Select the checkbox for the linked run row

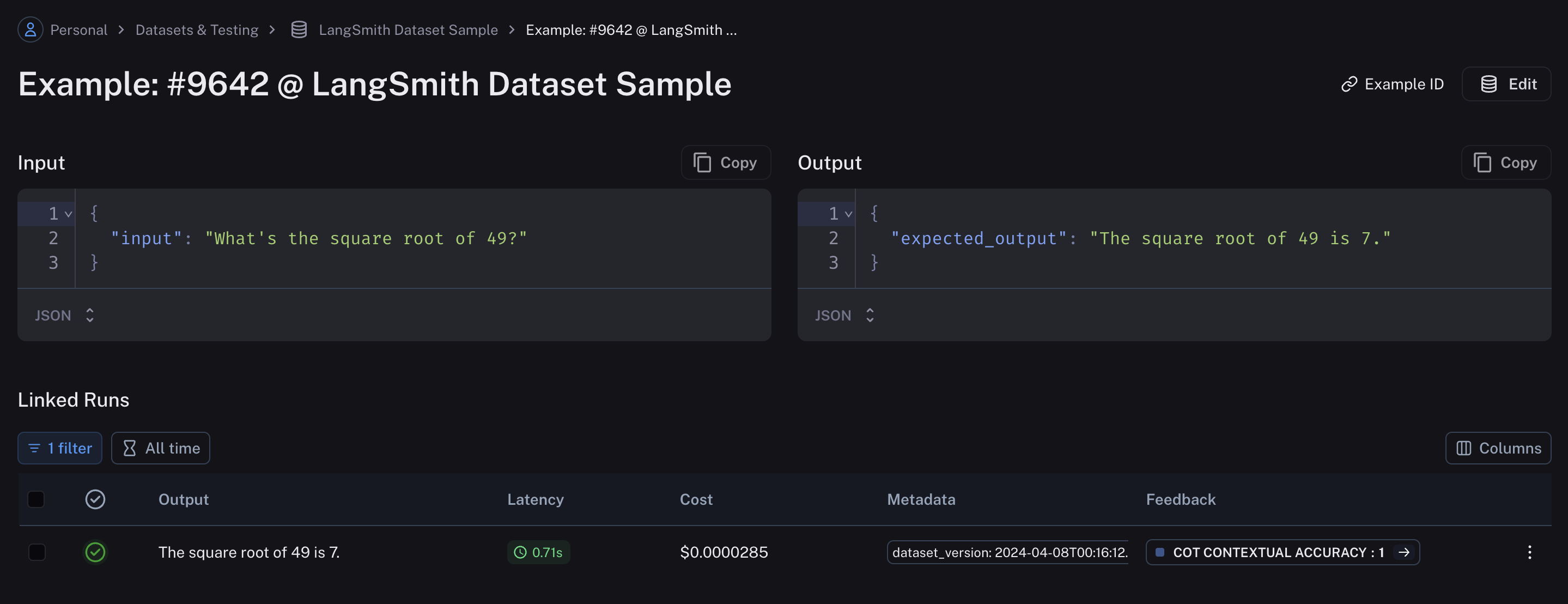(x=37, y=552)
